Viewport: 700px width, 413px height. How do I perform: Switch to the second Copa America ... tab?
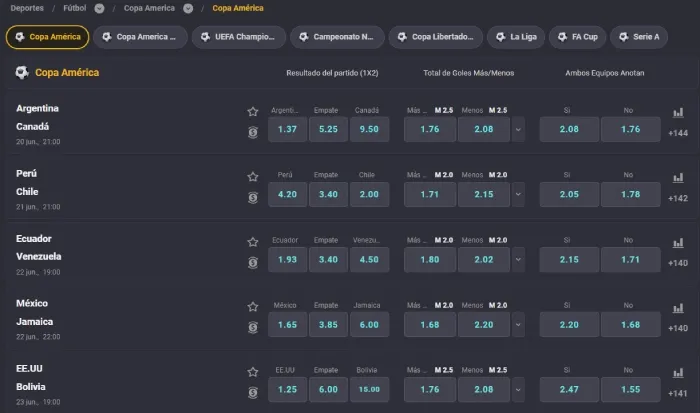140,37
